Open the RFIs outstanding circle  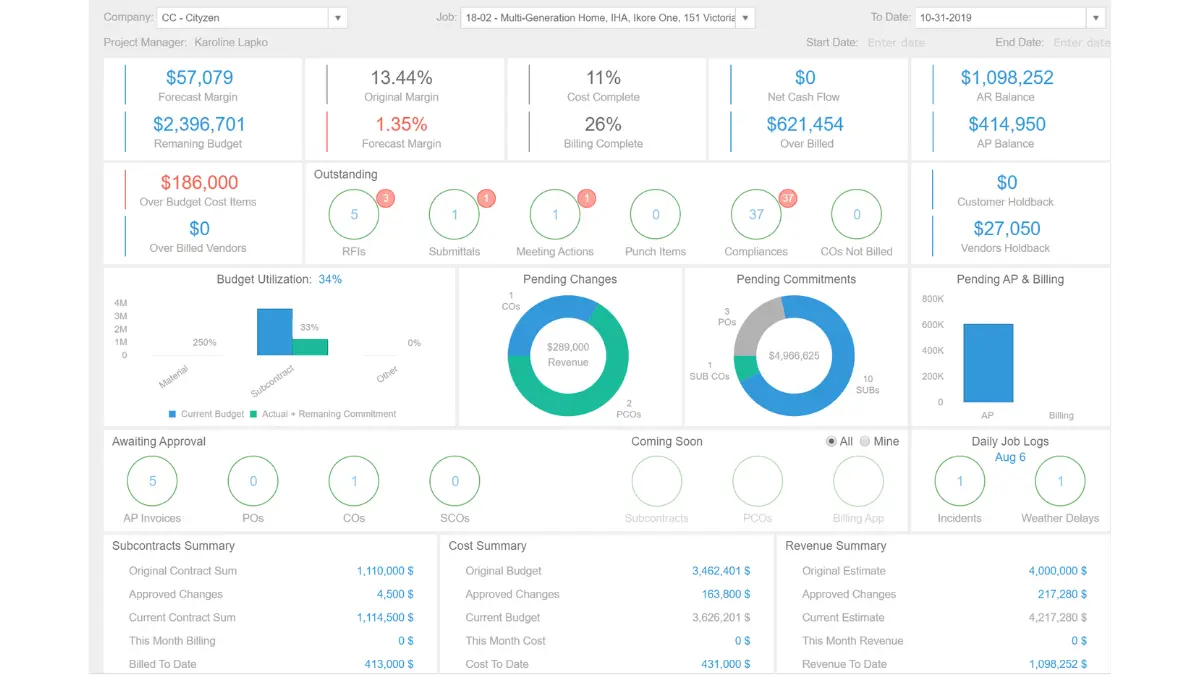(x=354, y=214)
